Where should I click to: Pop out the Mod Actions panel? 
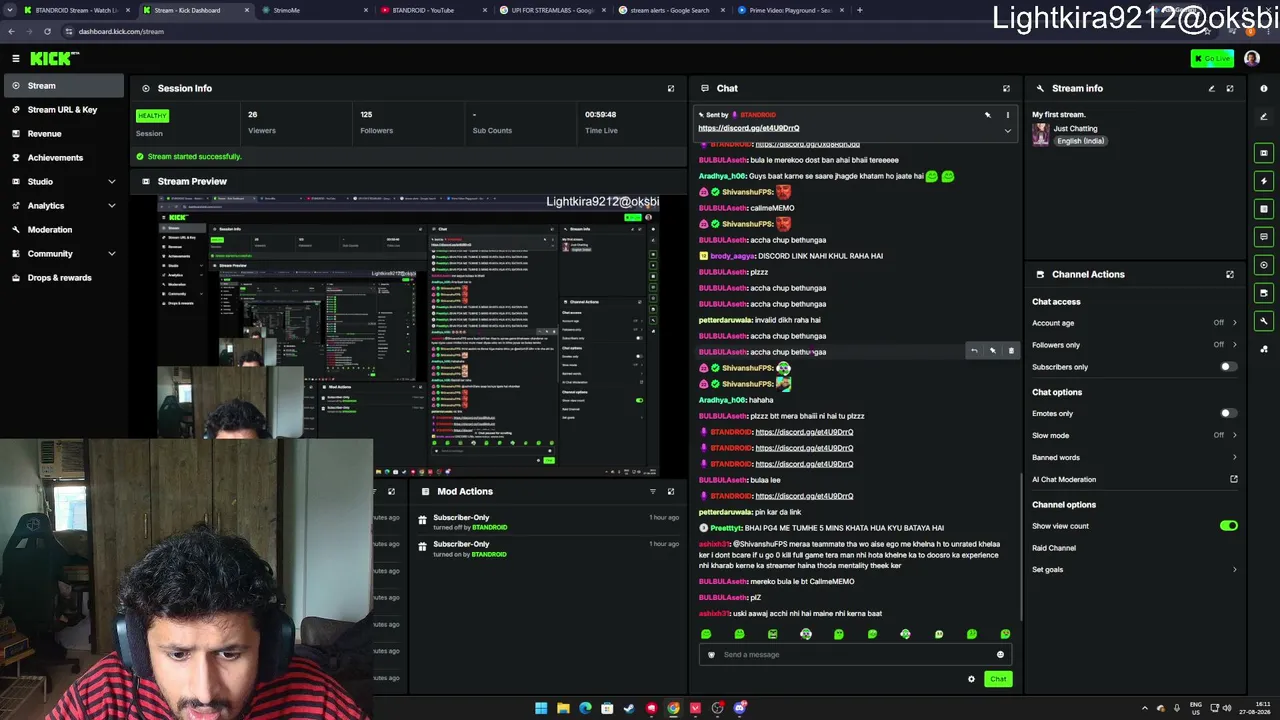tap(671, 491)
